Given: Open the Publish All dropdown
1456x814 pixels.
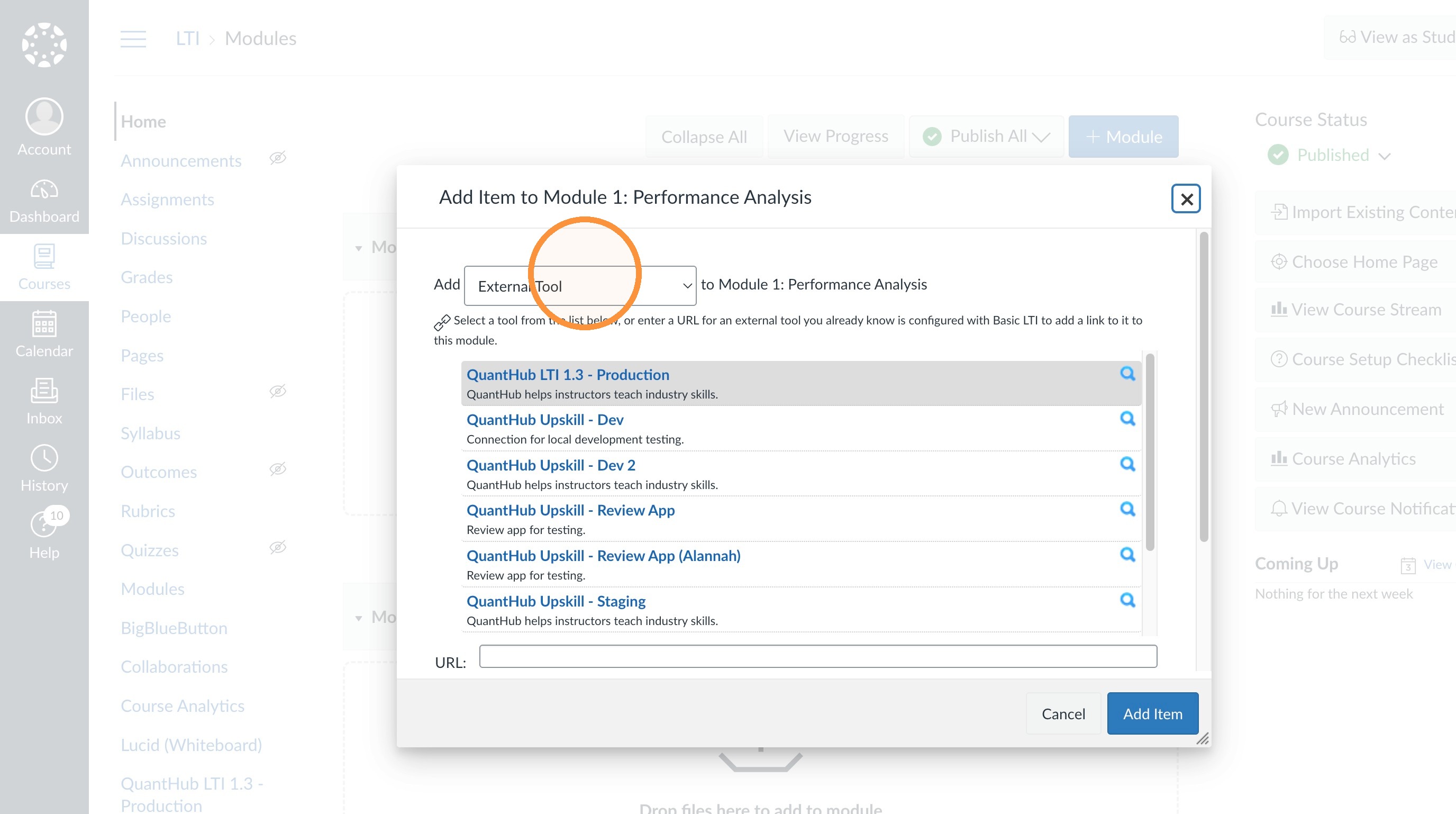Looking at the screenshot, I should point(986,136).
